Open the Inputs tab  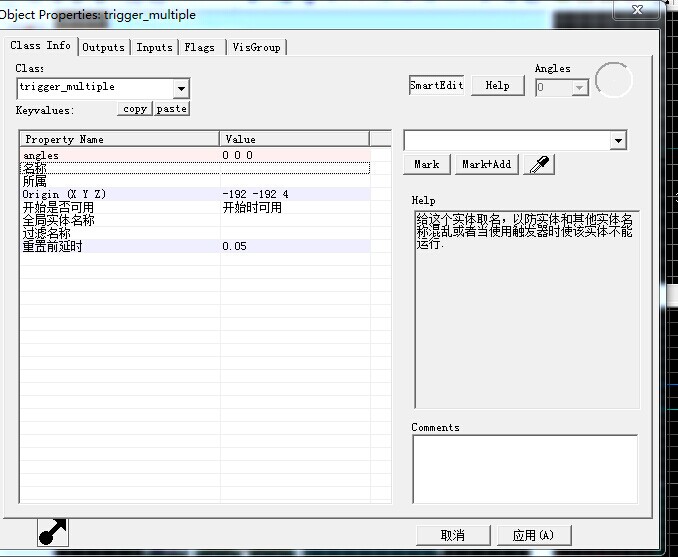(x=154, y=47)
